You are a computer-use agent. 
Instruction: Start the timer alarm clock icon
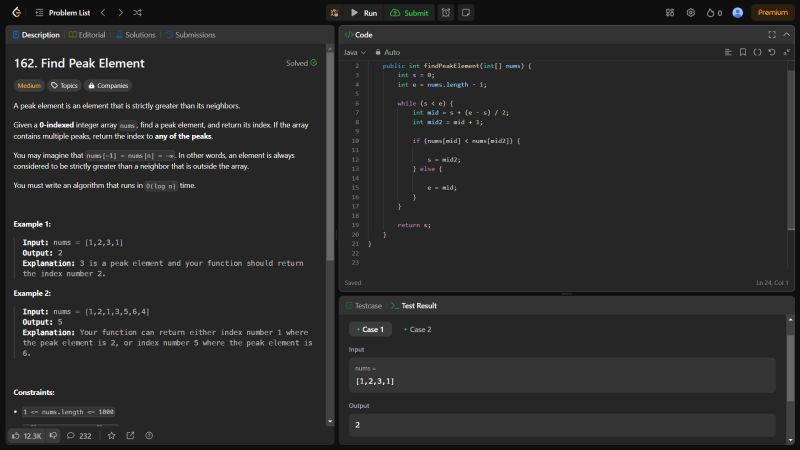tap(446, 13)
